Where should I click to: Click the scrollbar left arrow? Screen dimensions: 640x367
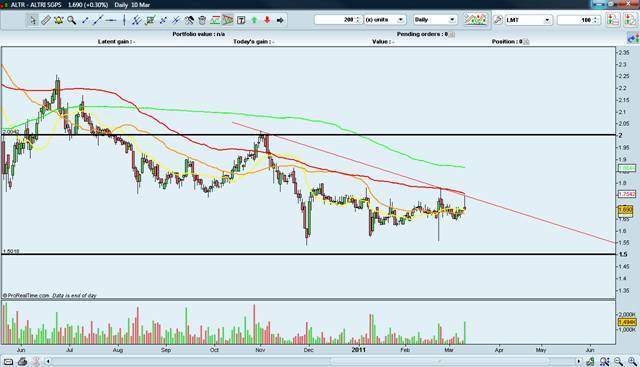tap(48, 361)
